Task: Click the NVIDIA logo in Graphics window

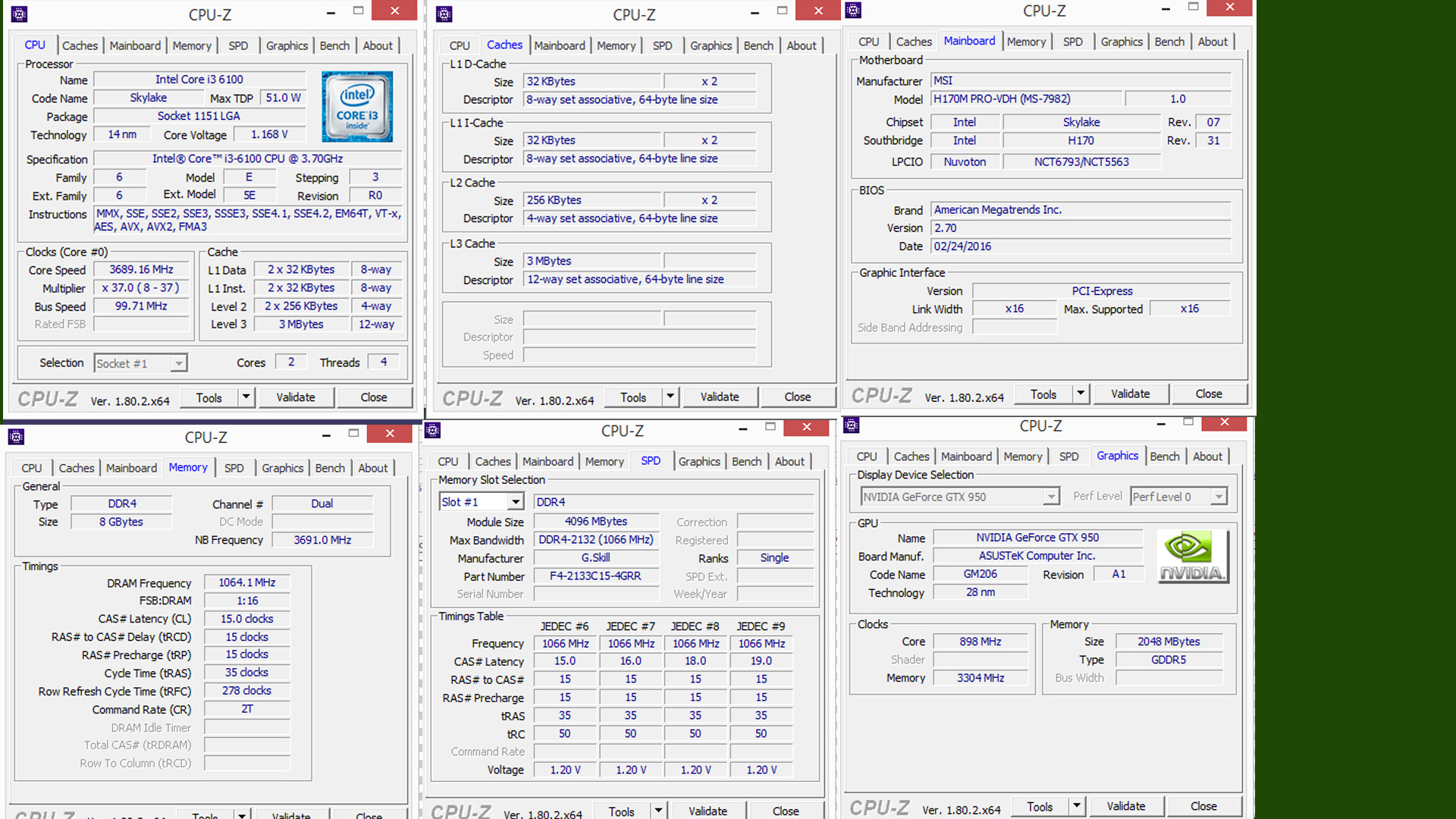Action: (1192, 556)
